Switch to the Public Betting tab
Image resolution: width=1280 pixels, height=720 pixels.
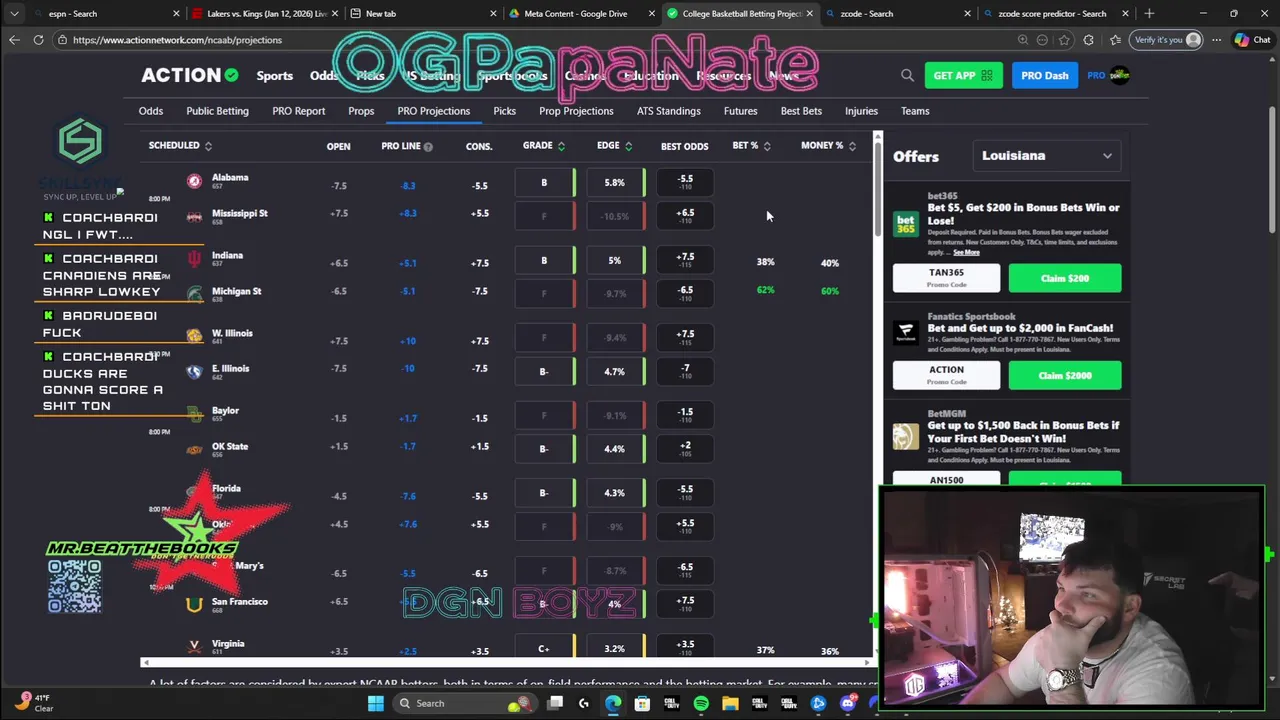217,111
